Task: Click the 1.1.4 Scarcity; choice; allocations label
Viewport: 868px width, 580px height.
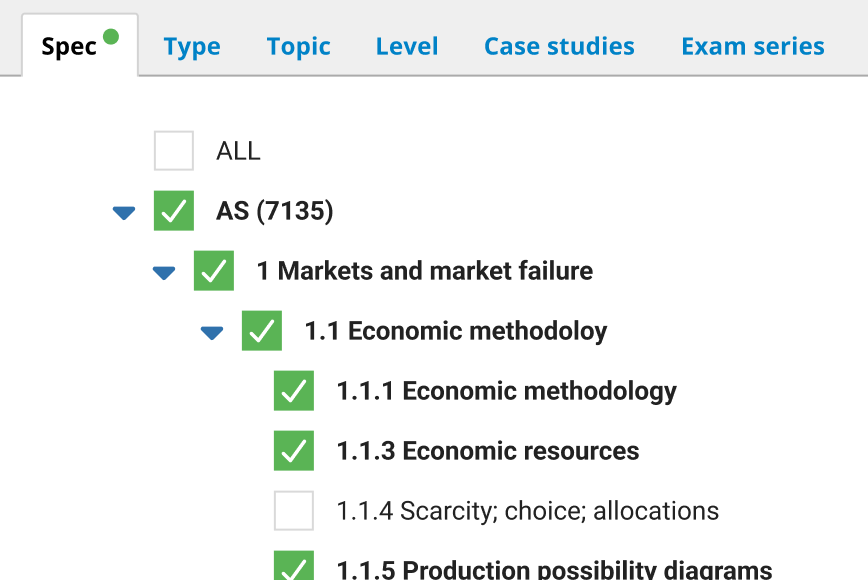Action: click(528, 511)
